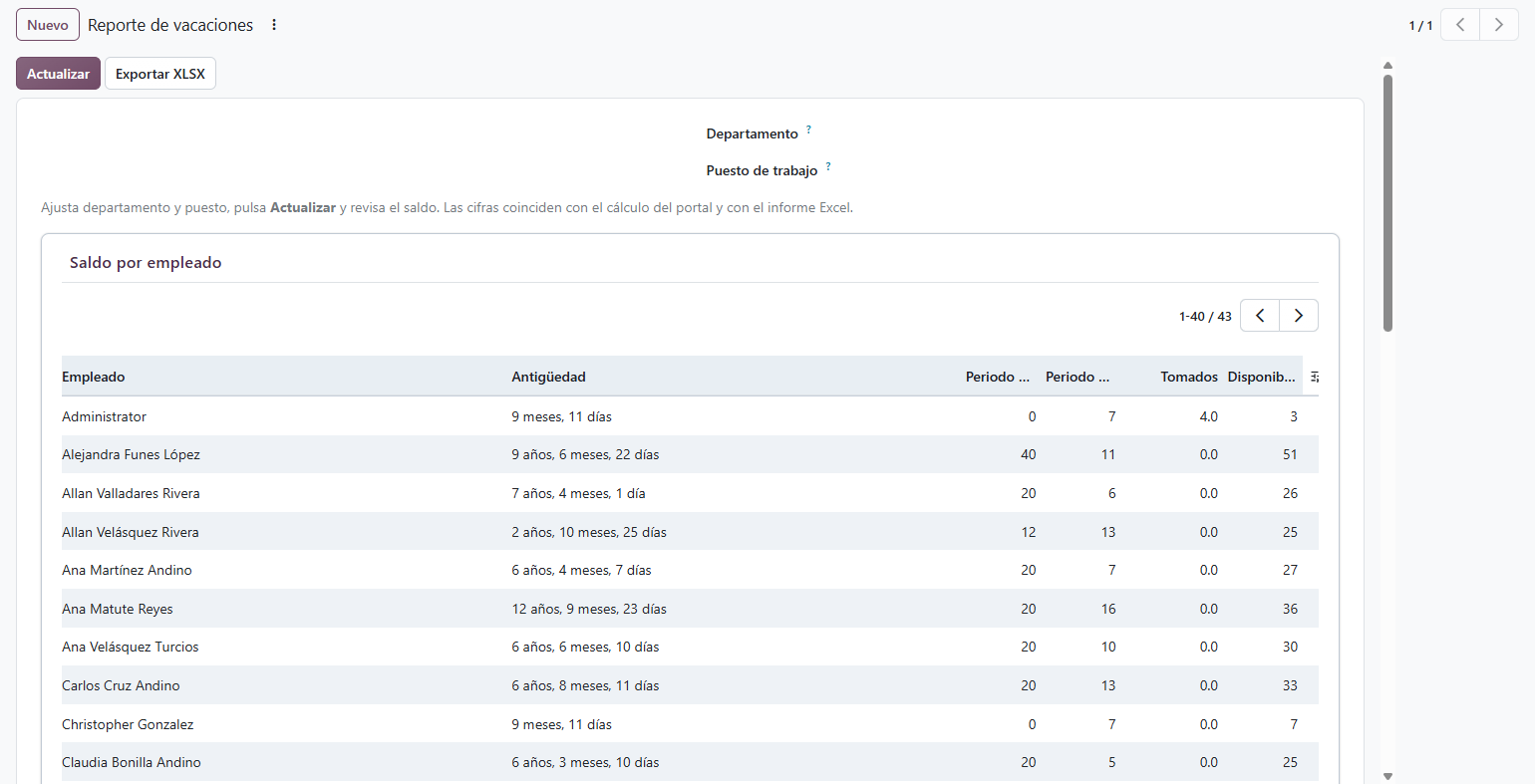Select employee Ana Martínez Andino
This screenshot has width=1535, height=784.
pos(690,570)
